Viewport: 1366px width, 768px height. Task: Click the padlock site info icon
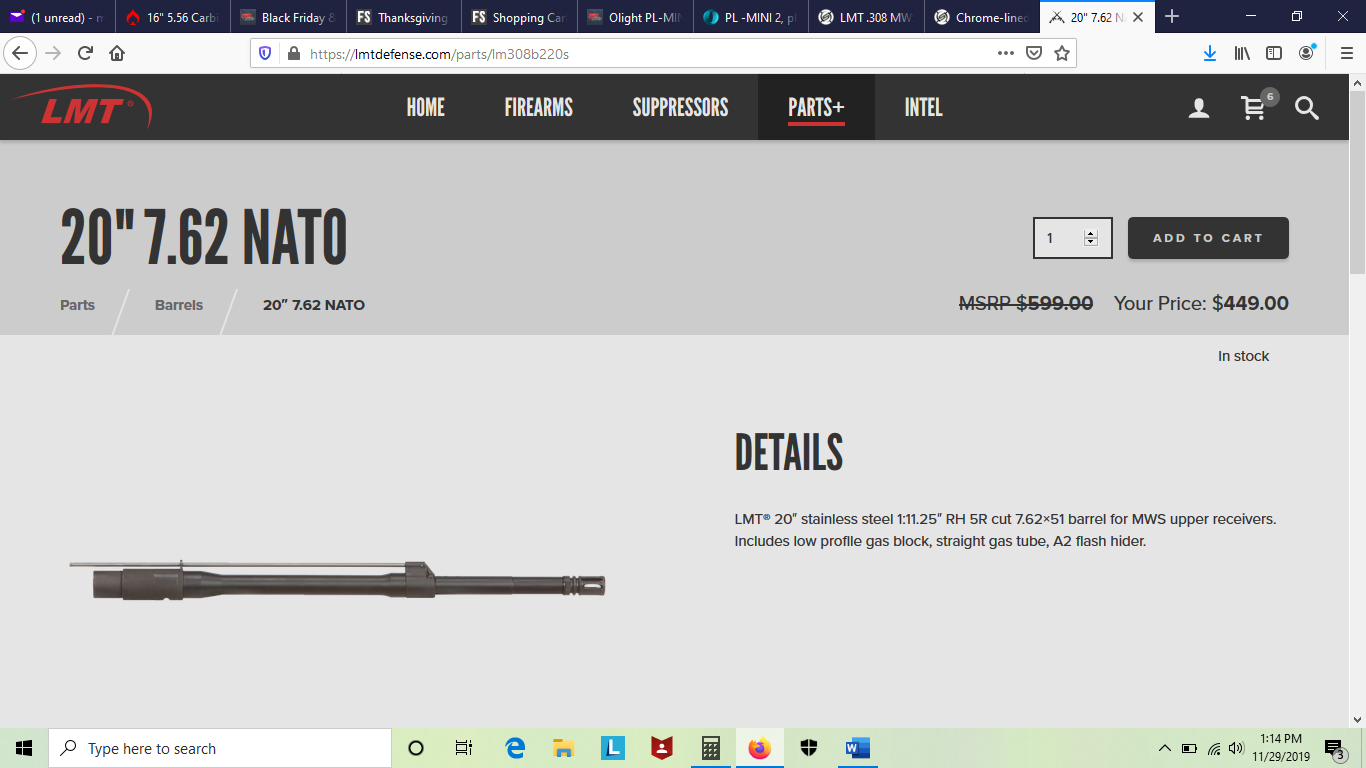(293, 54)
